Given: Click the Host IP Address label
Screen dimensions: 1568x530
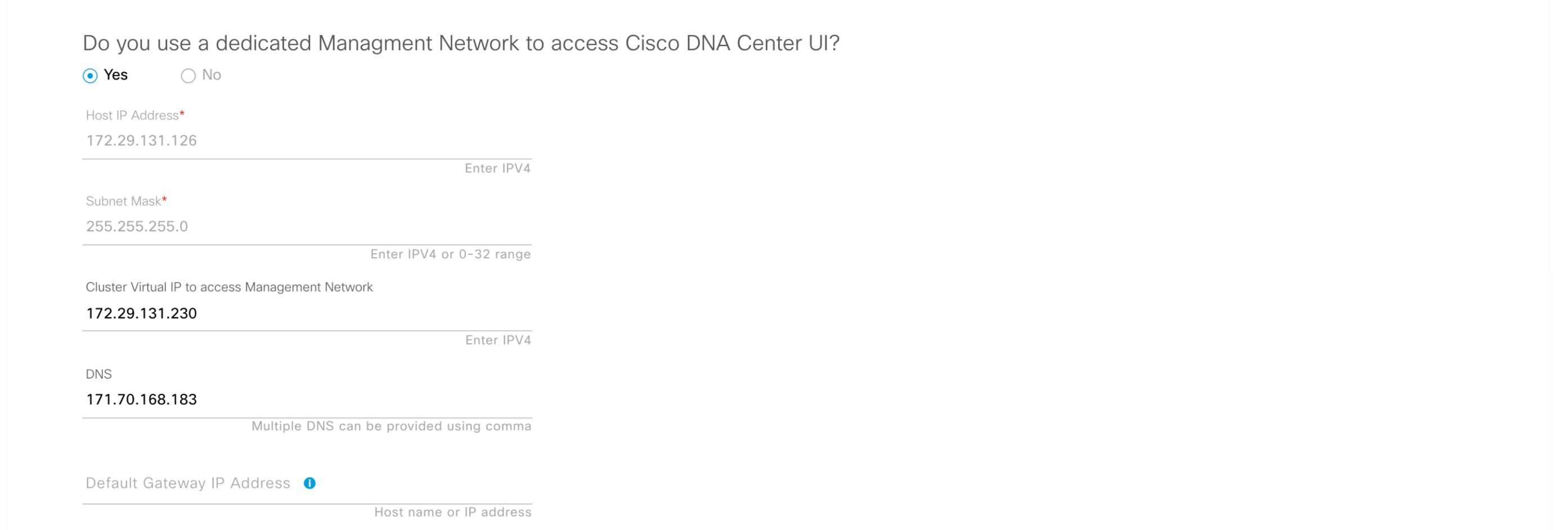Looking at the screenshot, I should (x=132, y=115).
